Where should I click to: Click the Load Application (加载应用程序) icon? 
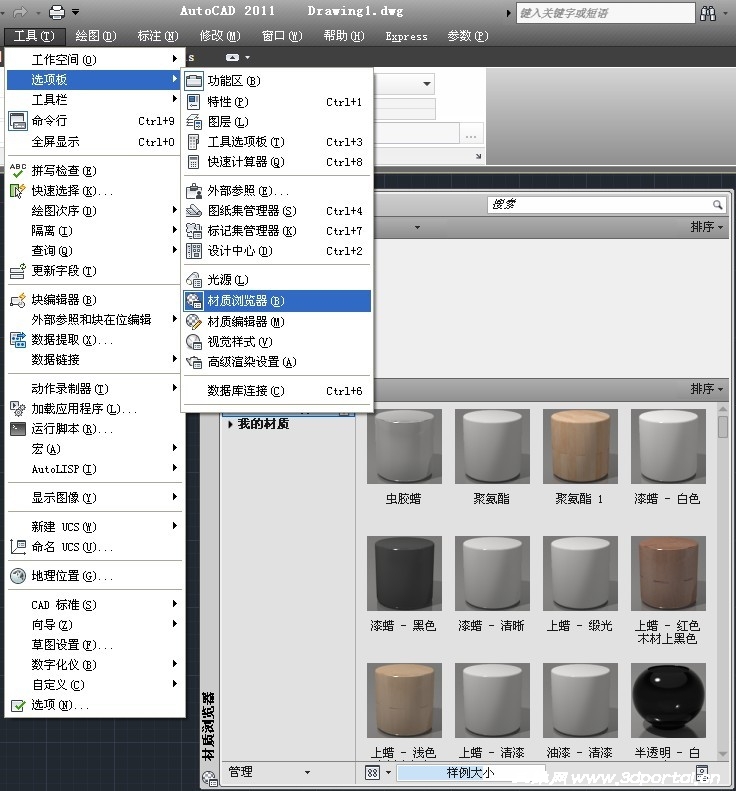[x=18, y=409]
